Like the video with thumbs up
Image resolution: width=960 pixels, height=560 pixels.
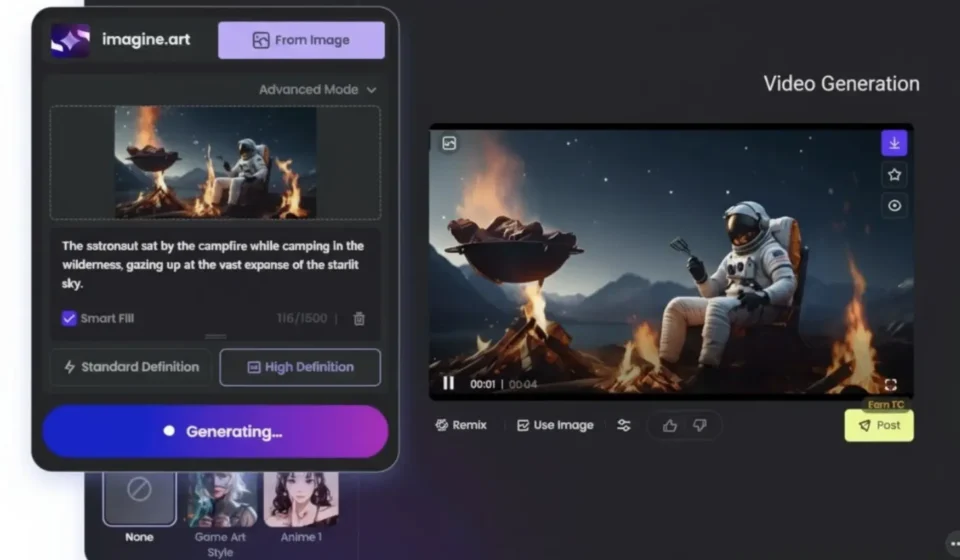click(670, 425)
